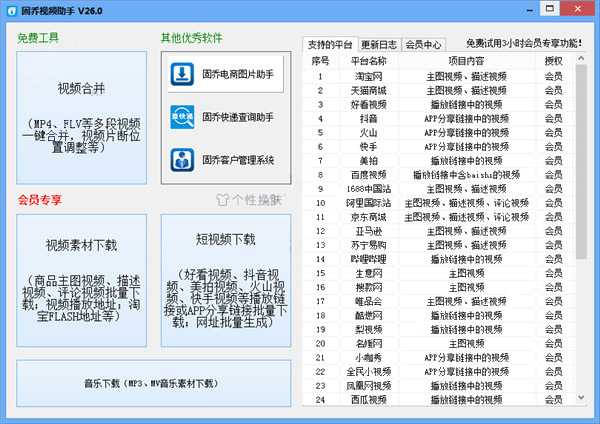Image resolution: width=600 pixels, height=424 pixels.
Task: Select the 京东商城 row
Action: pos(439,217)
